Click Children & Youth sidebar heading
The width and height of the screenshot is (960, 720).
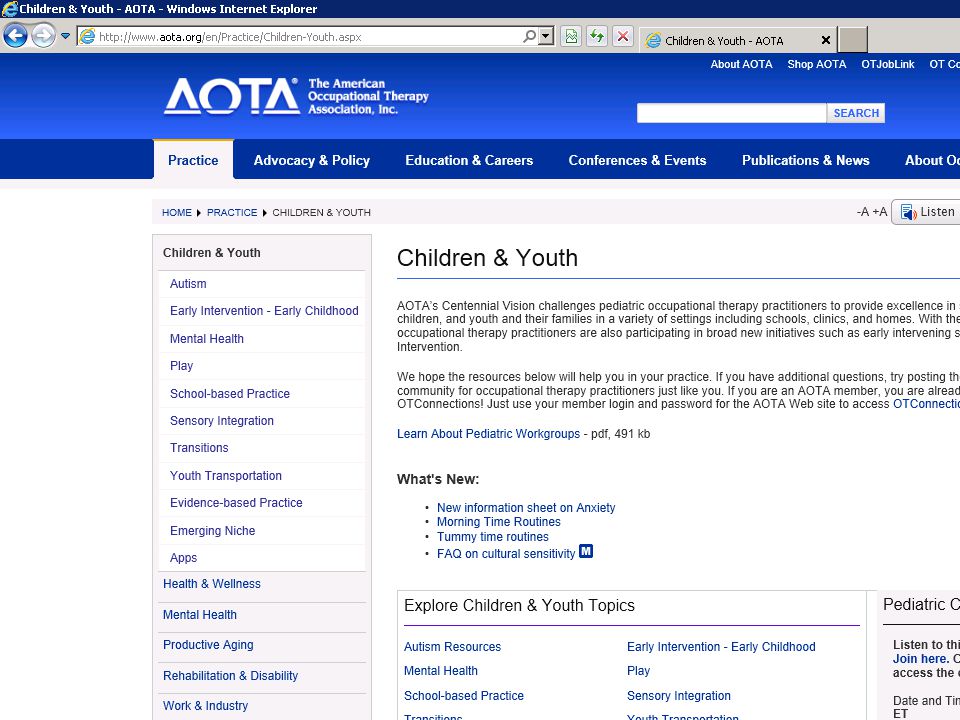[x=212, y=253]
